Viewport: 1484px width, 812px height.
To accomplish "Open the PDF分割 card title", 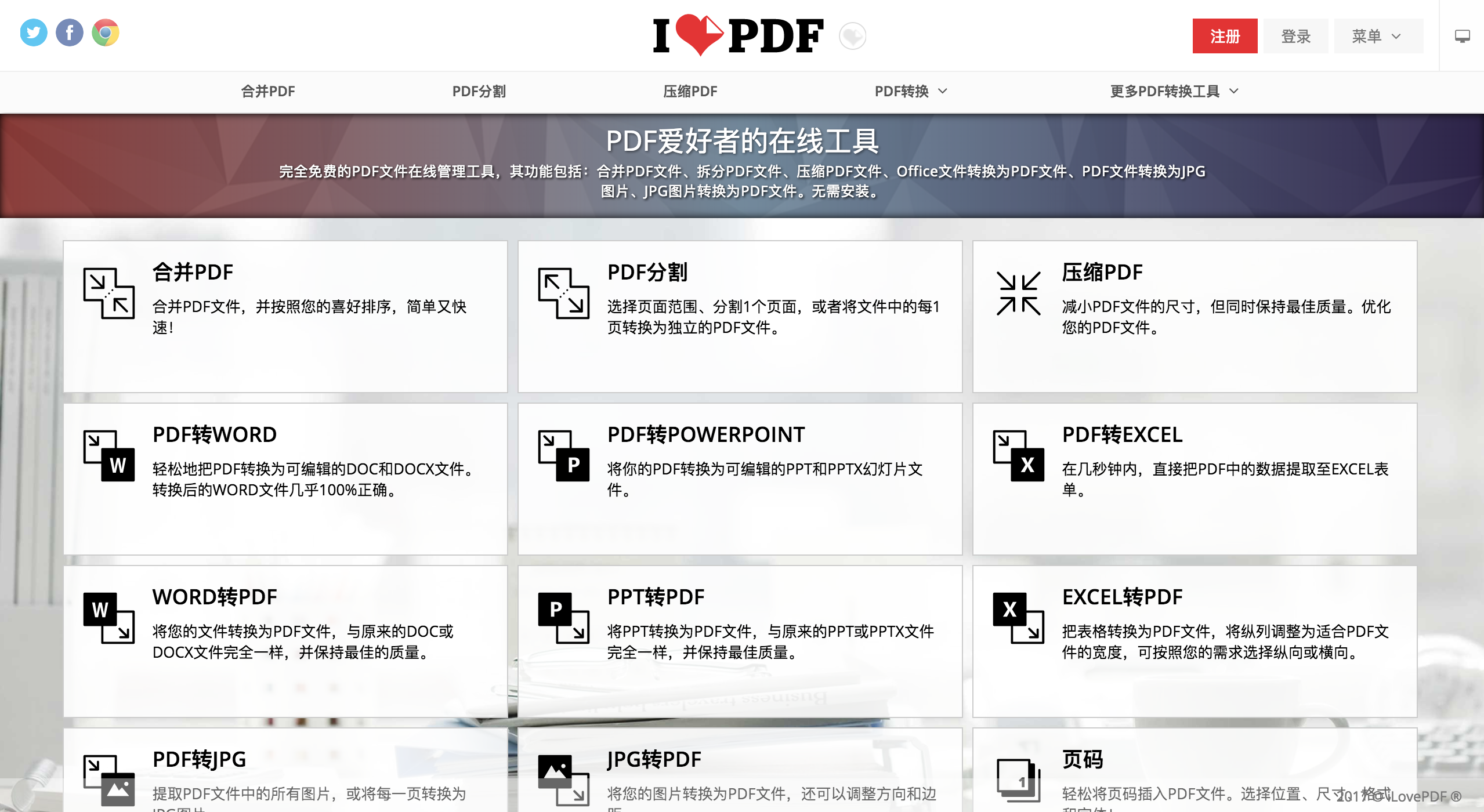I will coord(647,272).
